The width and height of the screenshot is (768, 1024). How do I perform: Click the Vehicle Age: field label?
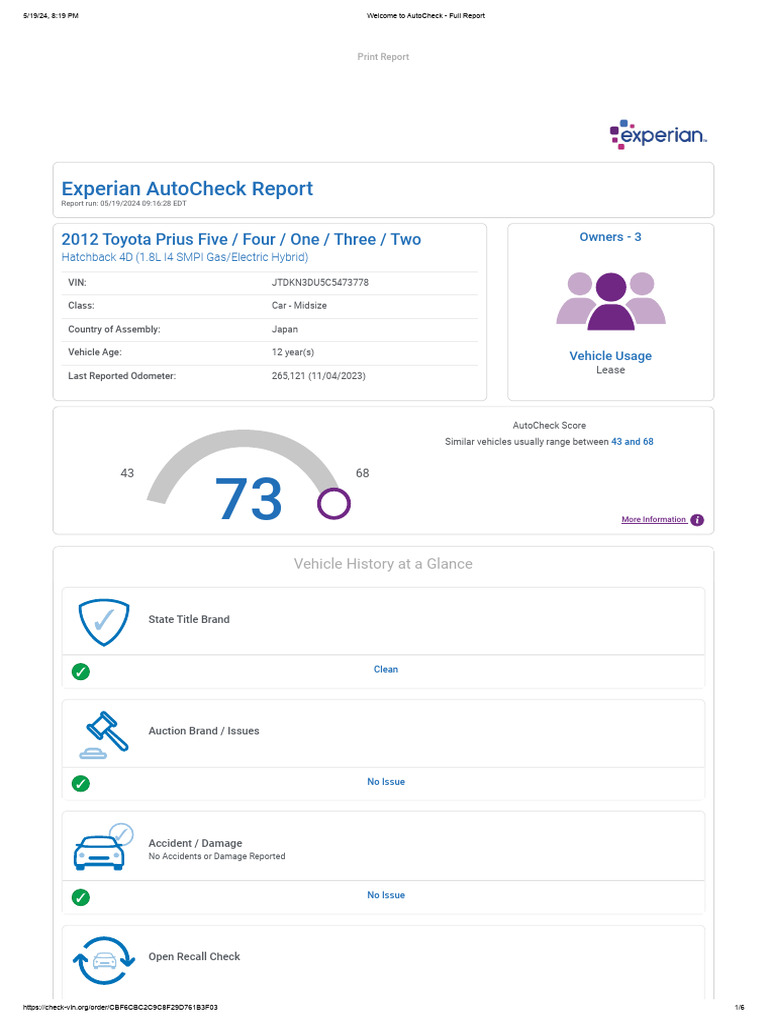pyautogui.click(x=95, y=353)
